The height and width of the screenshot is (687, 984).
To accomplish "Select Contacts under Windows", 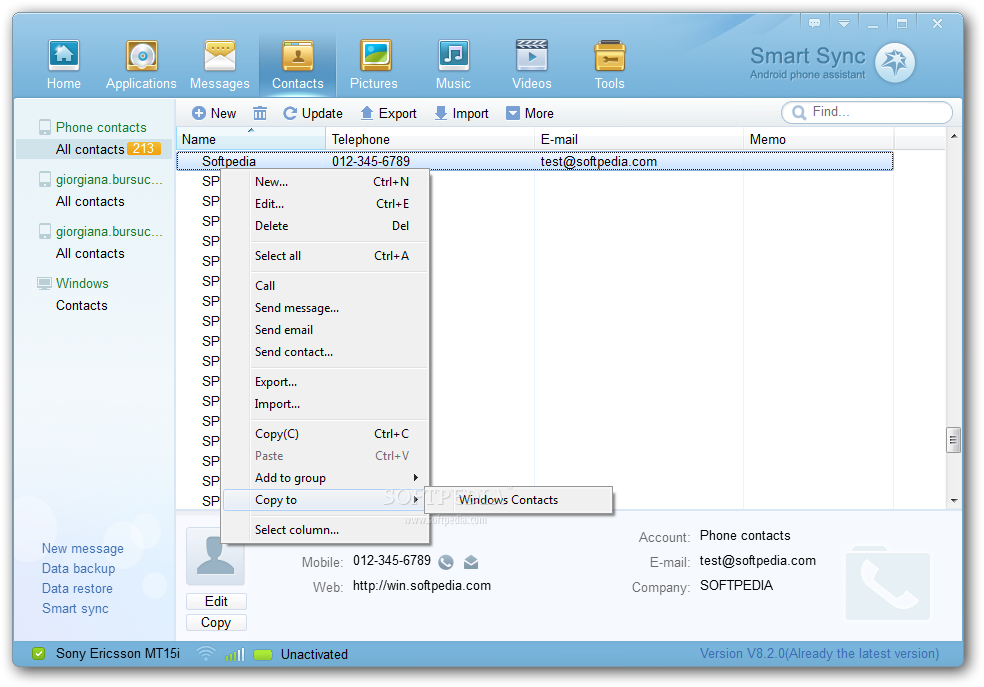I will point(82,306).
